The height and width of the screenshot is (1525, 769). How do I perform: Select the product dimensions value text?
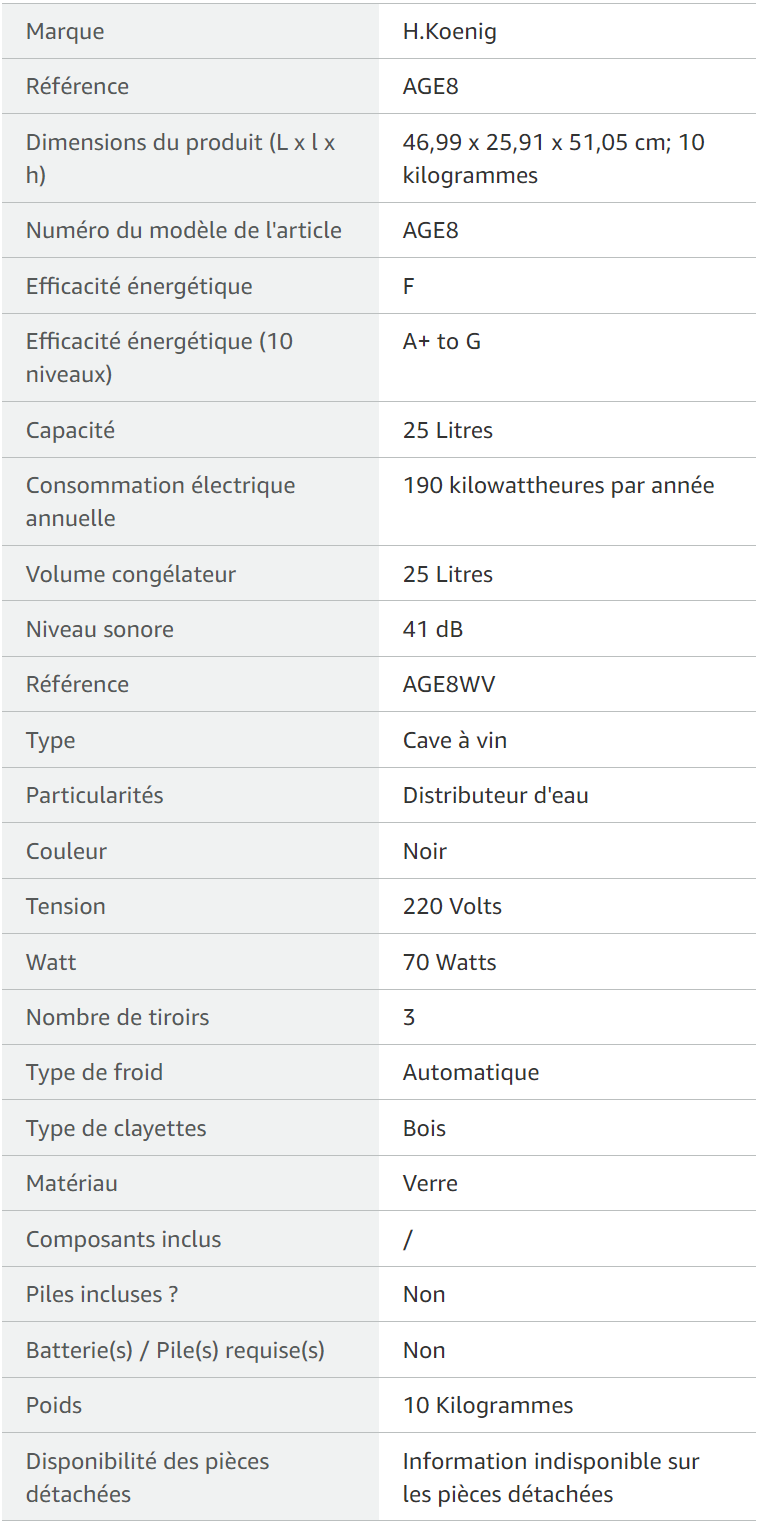[x=553, y=159]
